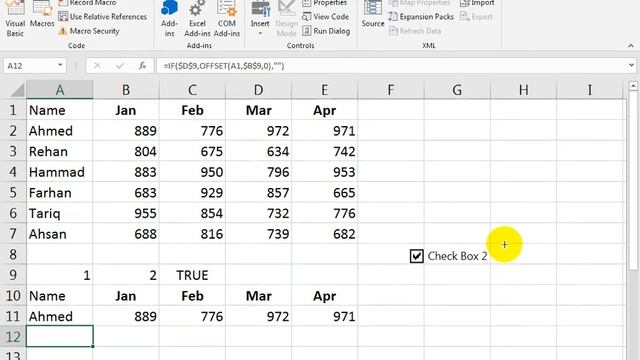Viewport: 640px width, 360px height.
Task: Open control Properties
Action: (x=325, y=3)
